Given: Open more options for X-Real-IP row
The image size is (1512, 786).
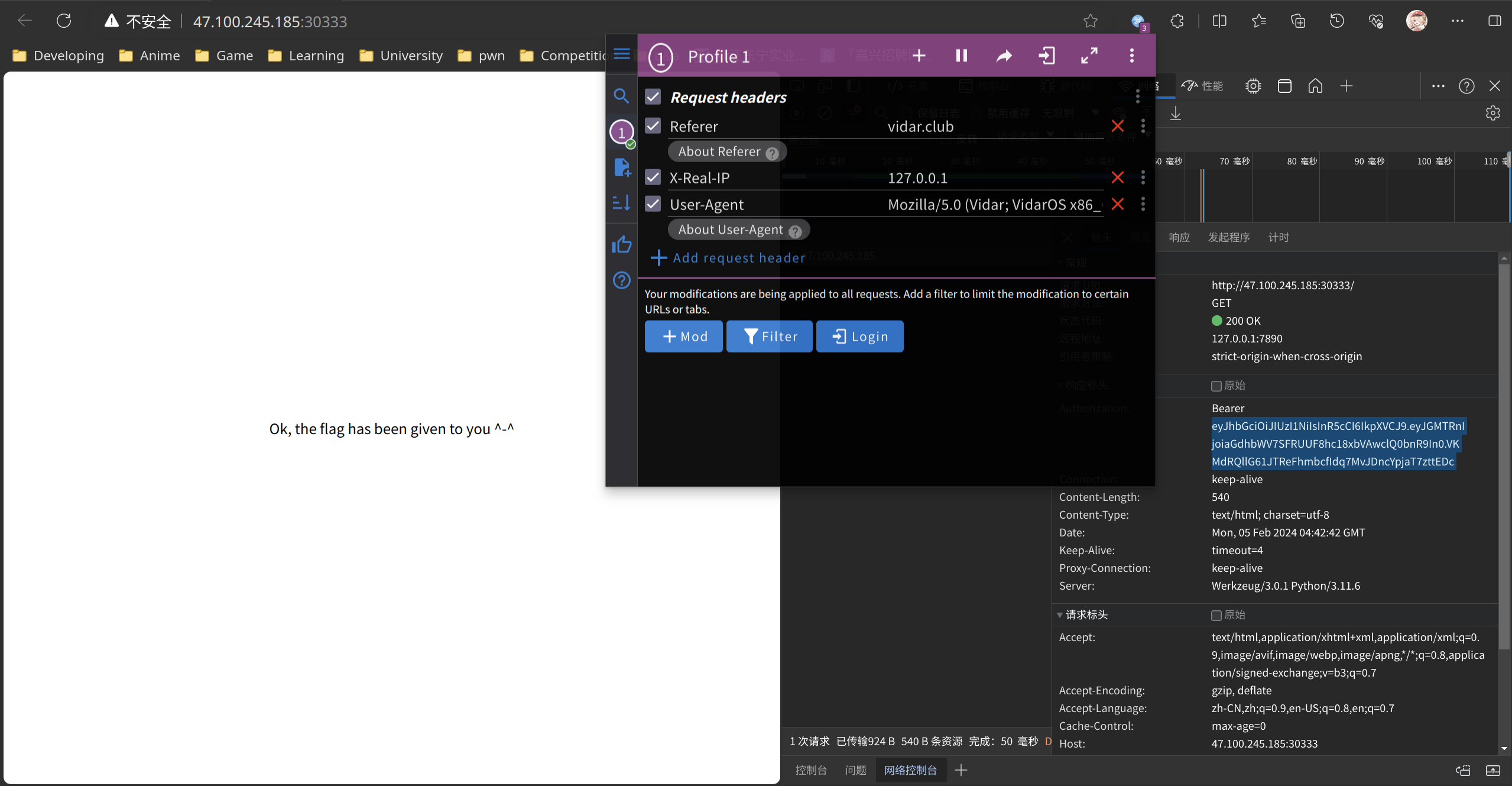Looking at the screenshot, I should (x=1143, y=177).
